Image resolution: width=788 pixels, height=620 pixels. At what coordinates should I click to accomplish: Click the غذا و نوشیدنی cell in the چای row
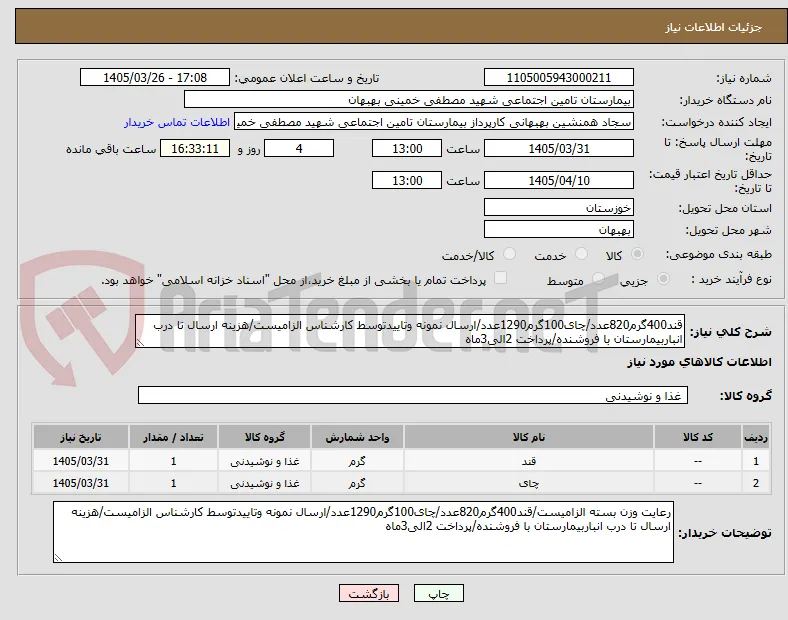click(x=264, y=483)
